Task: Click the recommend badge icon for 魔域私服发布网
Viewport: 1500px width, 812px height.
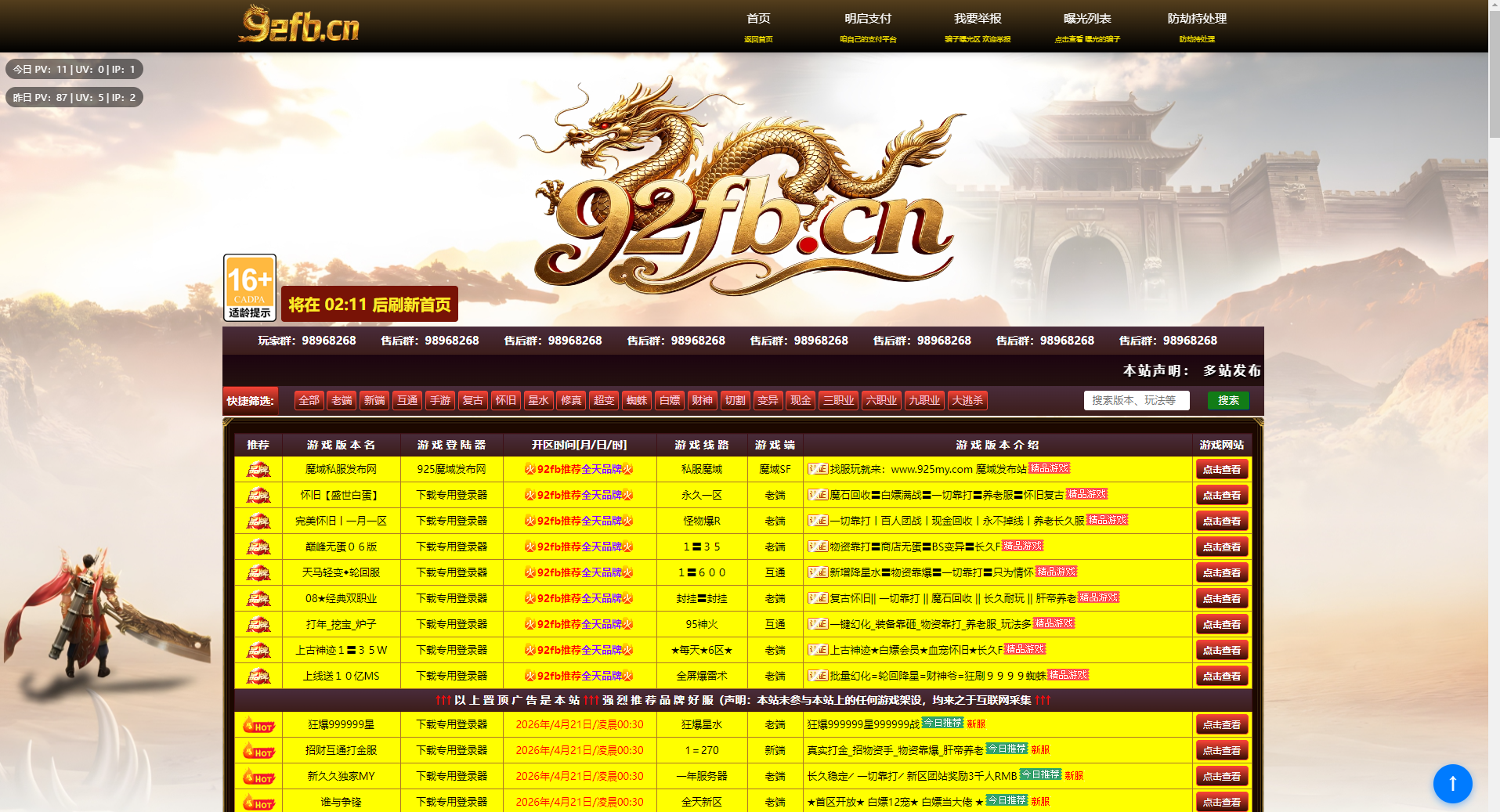Action: 258,470
